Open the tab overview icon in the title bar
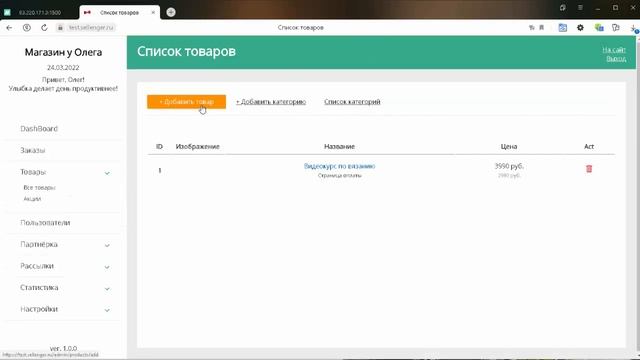 coord(562,8)
